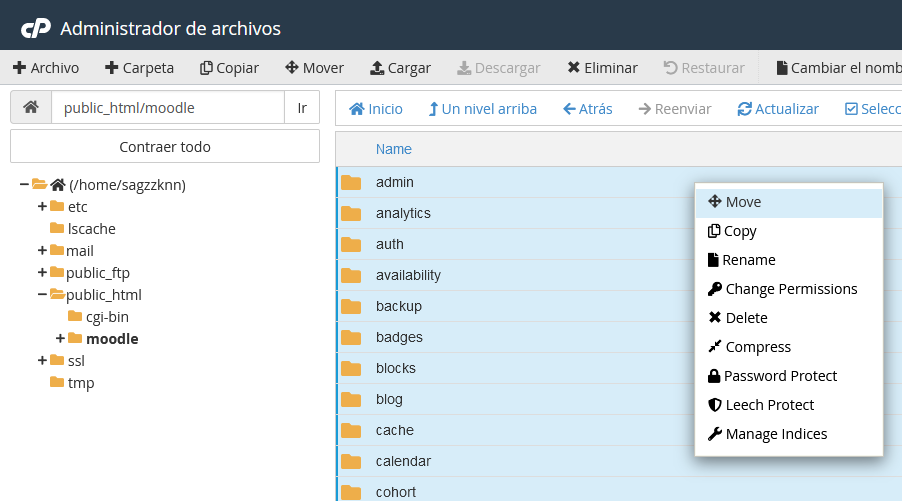Select cgi-bin in the folder tree
The width and height of the screenshot is (902, 501).
[107, 317]
